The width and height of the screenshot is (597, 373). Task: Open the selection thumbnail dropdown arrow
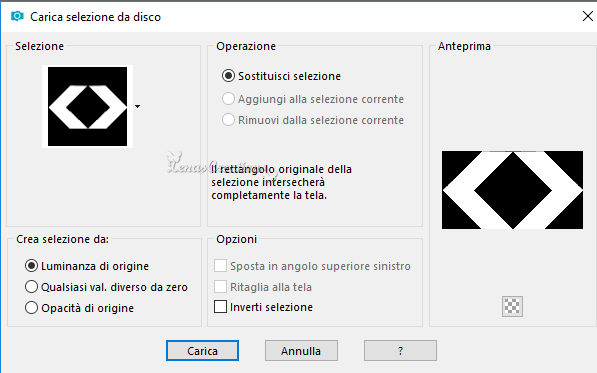click(x=137, y=106)
